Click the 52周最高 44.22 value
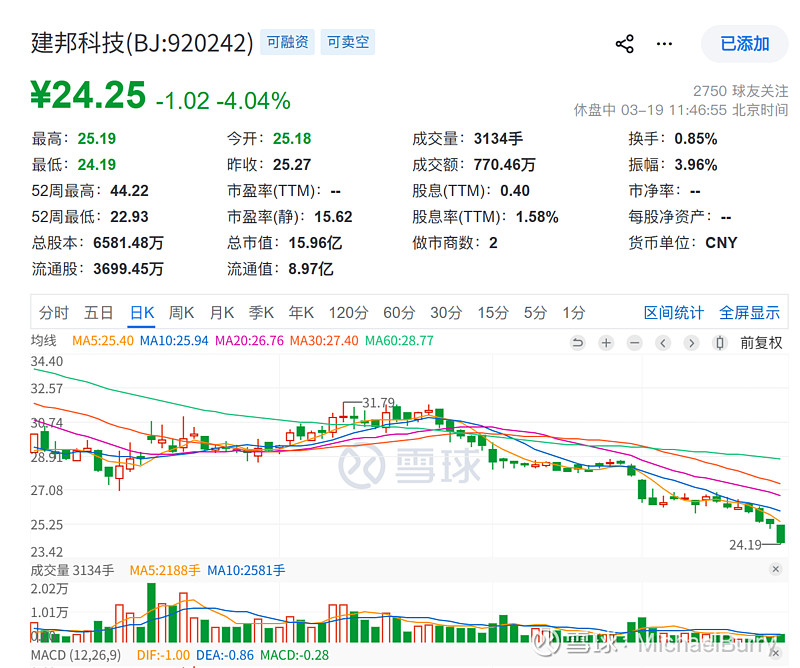 tap(129, 191)
